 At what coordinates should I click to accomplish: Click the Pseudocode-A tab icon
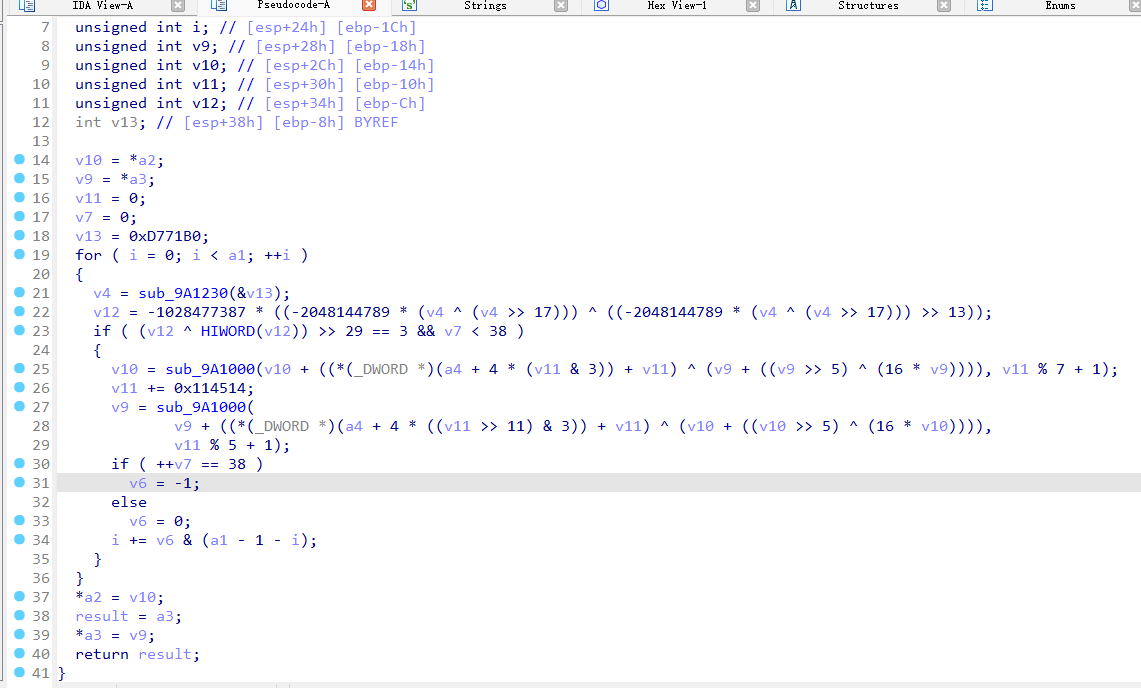pyautogui.click(x=219, y=5)
